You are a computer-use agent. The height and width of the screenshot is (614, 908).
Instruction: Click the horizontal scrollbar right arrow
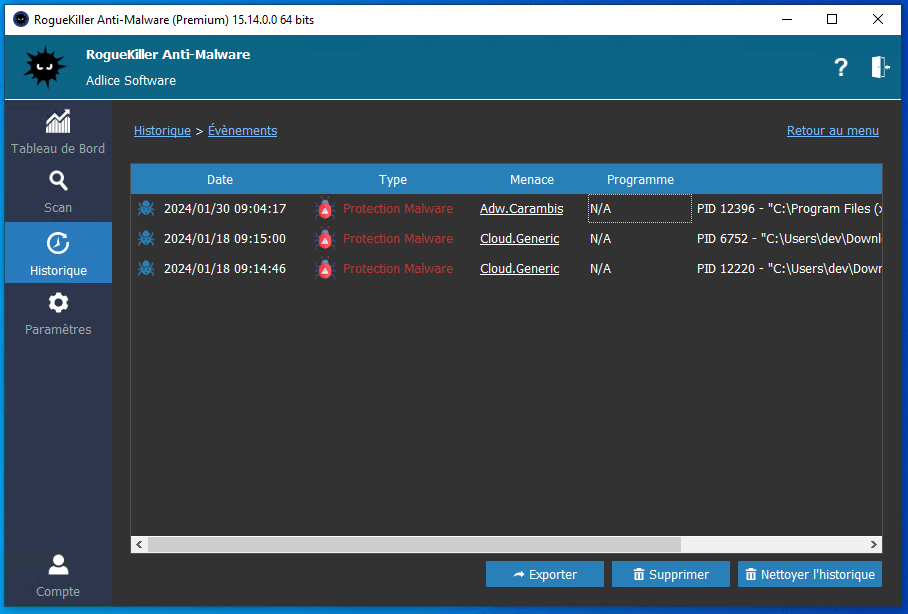[874, 545]
